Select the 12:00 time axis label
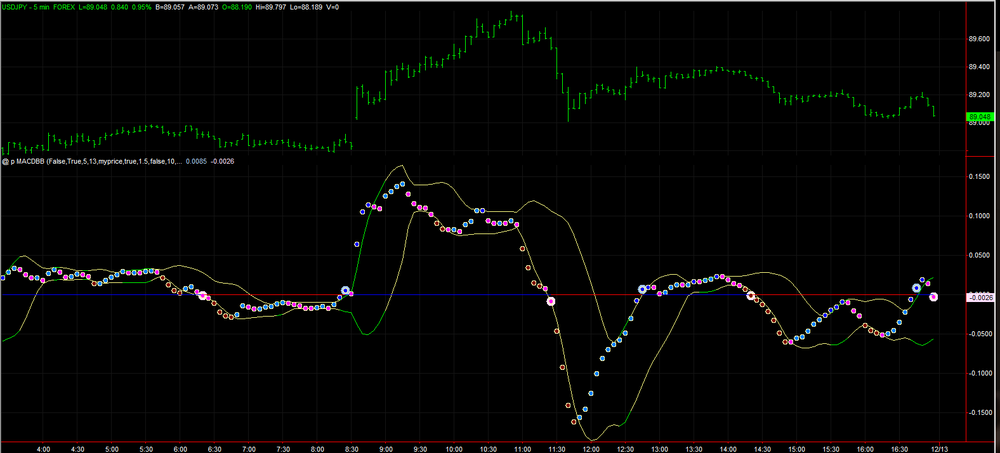1000x453 pixels. pos(591,449)
